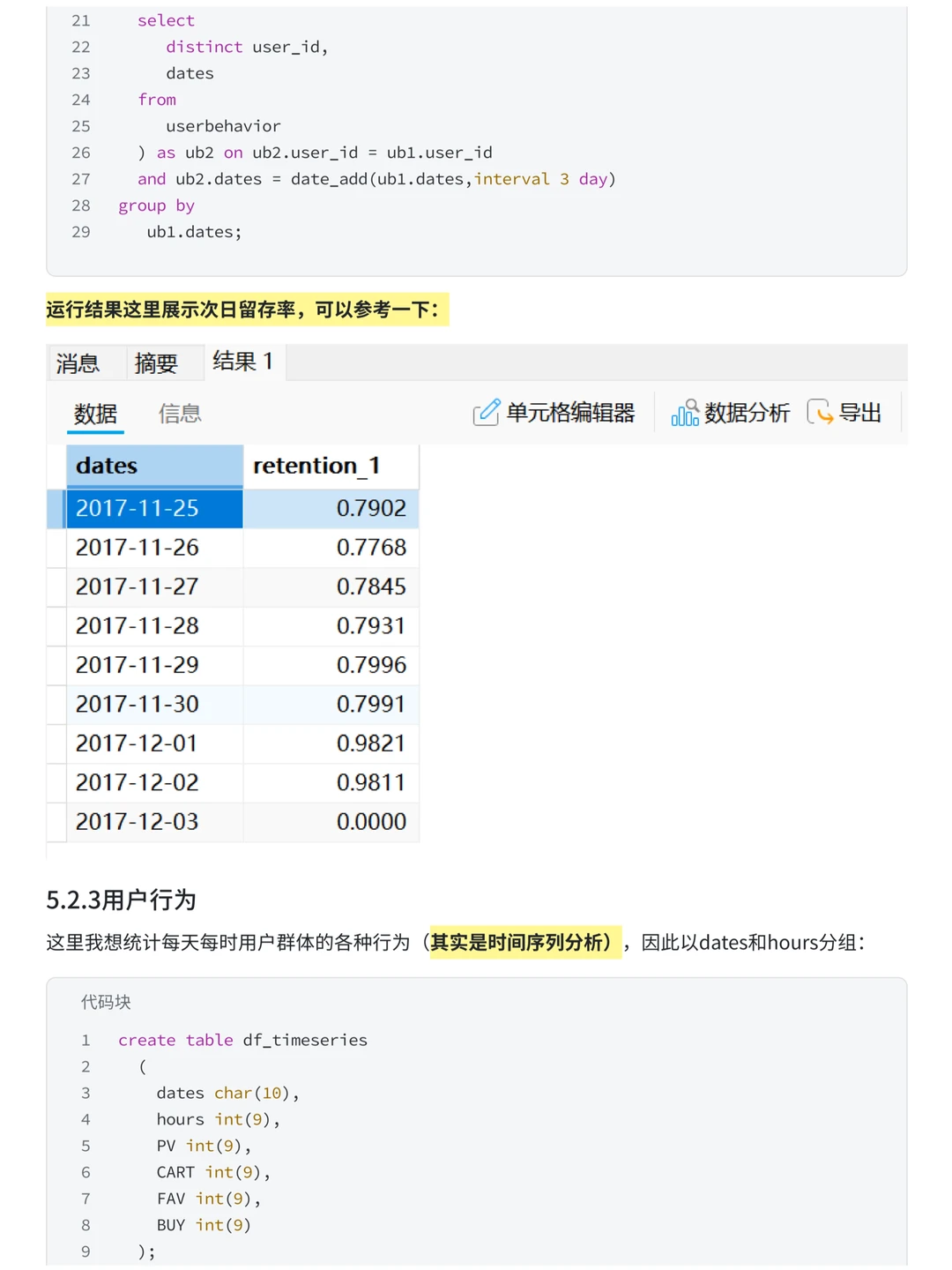
Task: Select cell 2017-12-02
Action: [154, 783]
